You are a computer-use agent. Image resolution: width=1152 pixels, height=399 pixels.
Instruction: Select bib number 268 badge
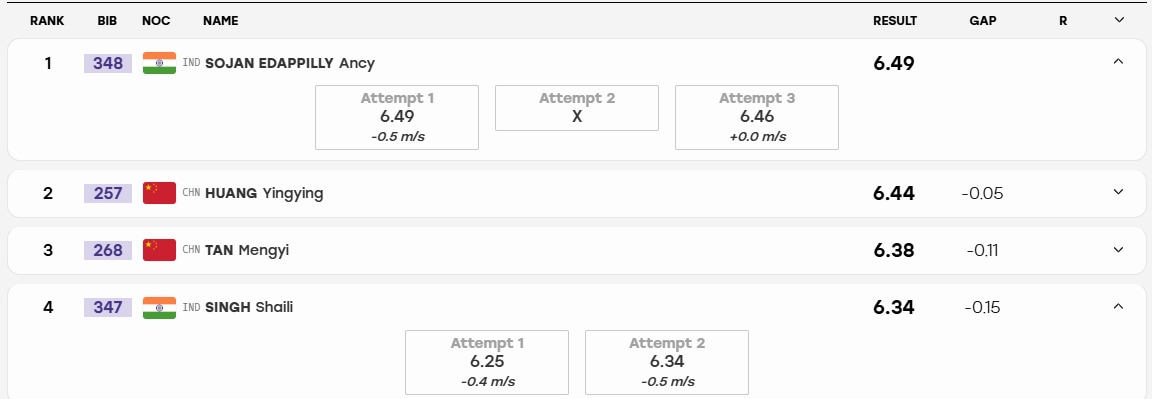tap(108, 250)
